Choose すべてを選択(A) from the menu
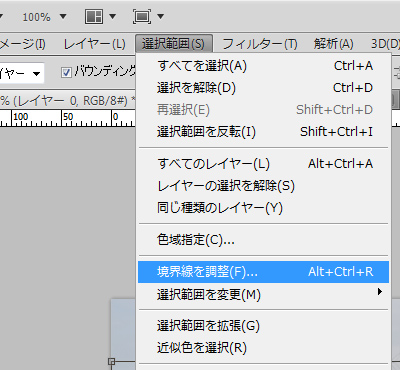 coord(263,66)
